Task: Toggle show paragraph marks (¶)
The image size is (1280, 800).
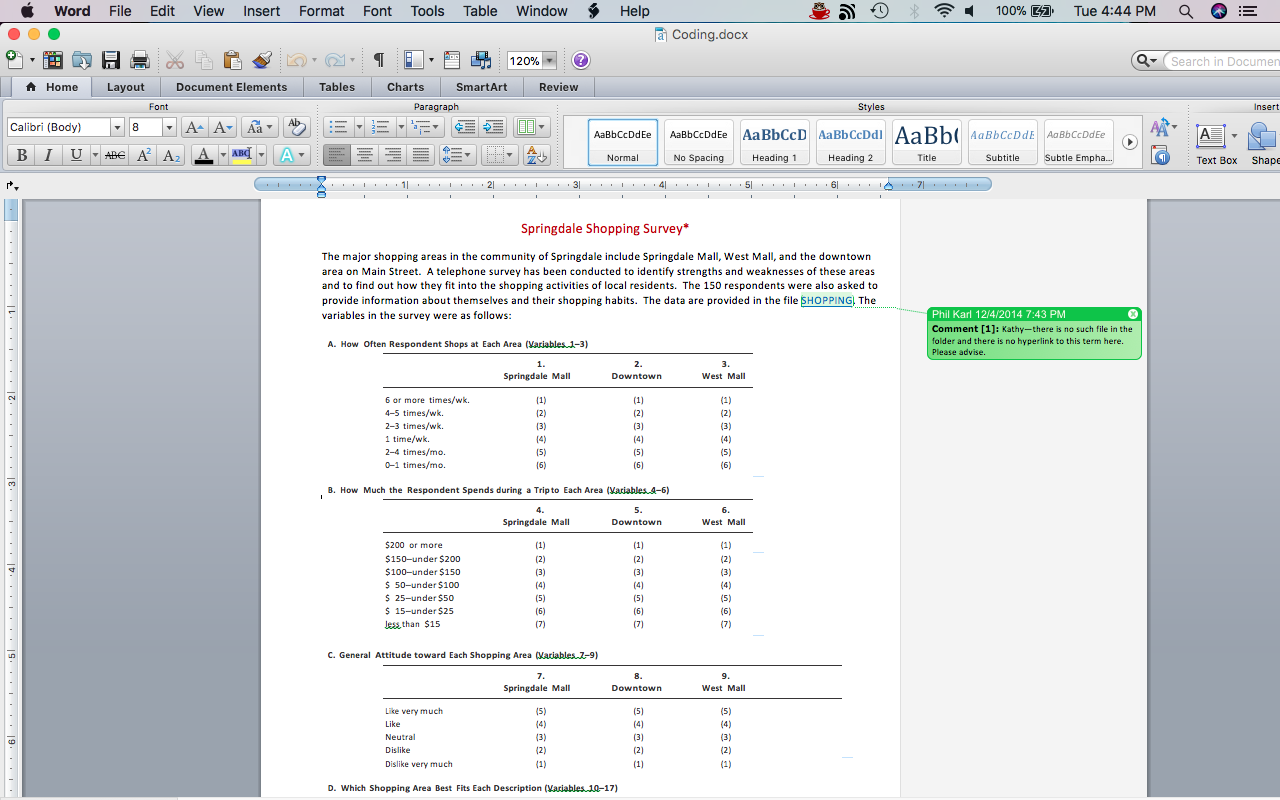Action: pos(378,61)
